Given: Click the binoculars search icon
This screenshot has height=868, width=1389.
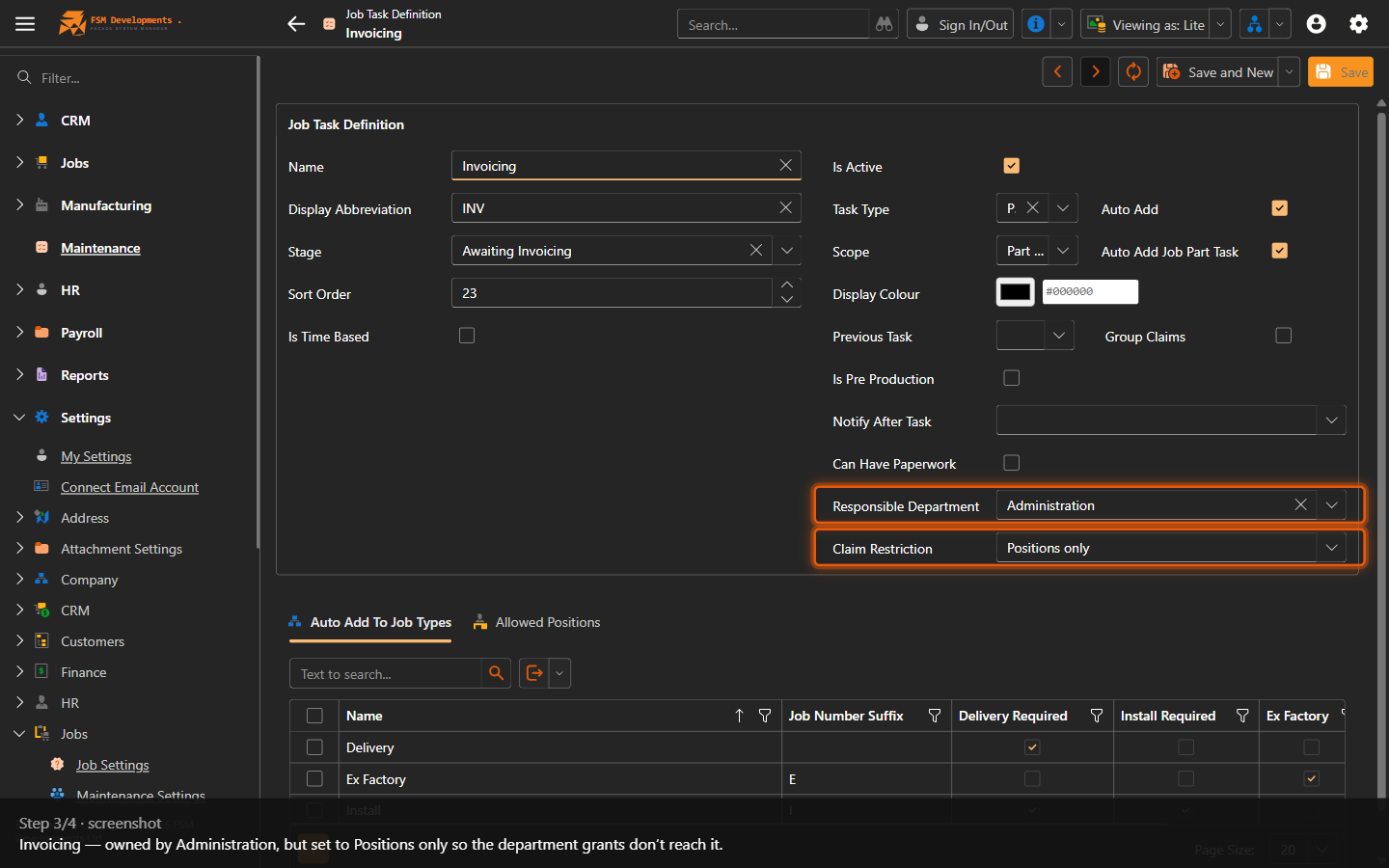Looking at the screenshot, I should point(885,24).
